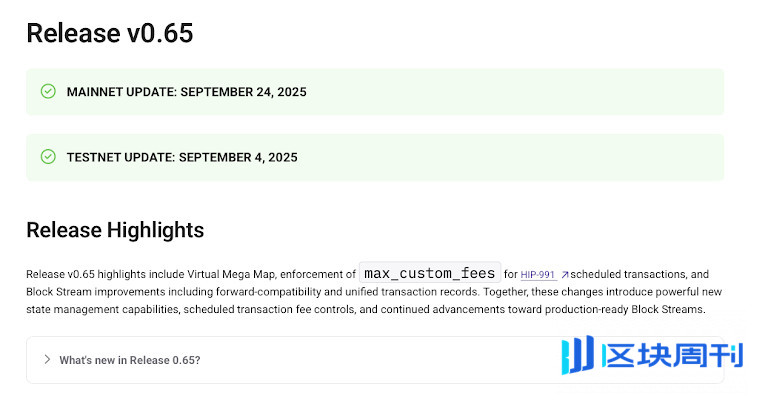This screenshot has height=410, width=768.
Task: Expand the What's new section chevron
Action: (47, 360)
